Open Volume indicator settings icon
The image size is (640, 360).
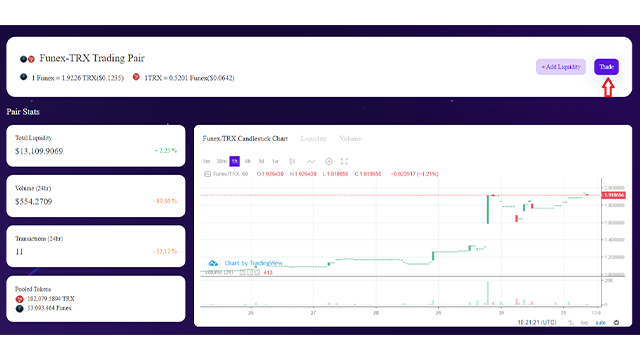[250, 272]
